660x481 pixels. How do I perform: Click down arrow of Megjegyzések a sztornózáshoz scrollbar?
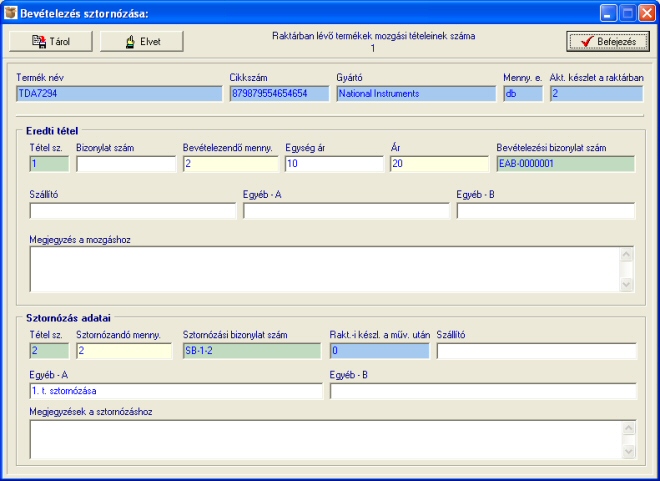(628, 452)
